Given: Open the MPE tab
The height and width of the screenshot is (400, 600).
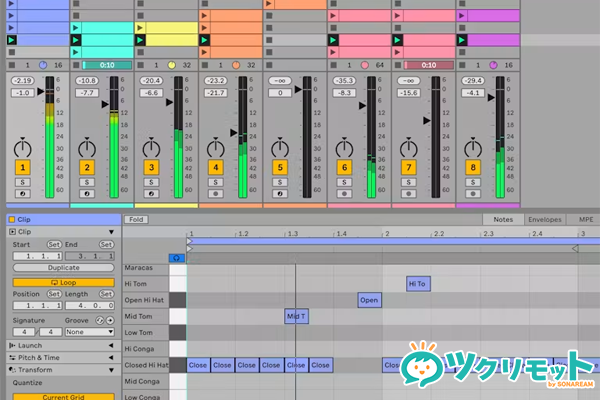Looking at the screenshot, I should pyautogui.click(x=586, y=219).
